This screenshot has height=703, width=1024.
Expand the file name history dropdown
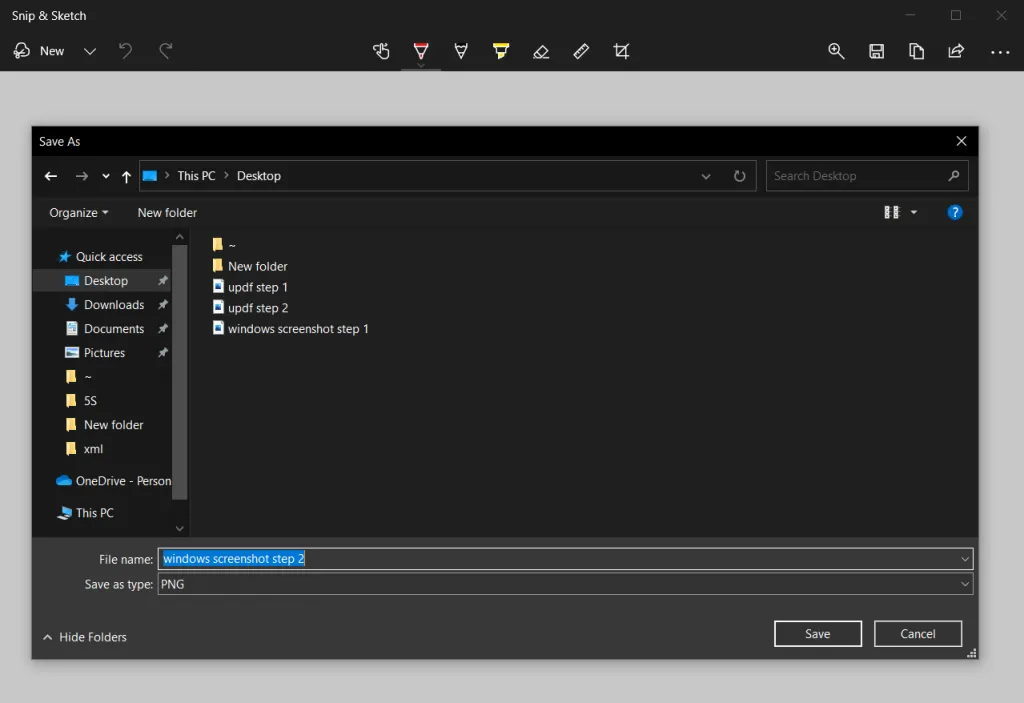tap(964, 559)
